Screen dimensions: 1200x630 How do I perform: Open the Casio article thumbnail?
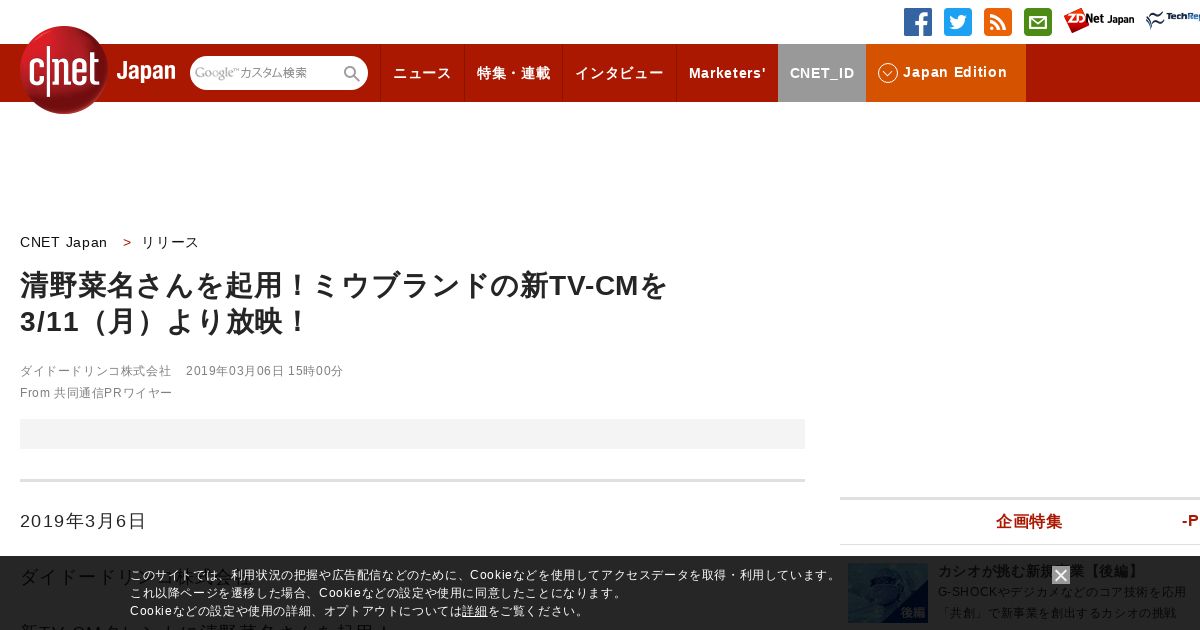(888, 593)
